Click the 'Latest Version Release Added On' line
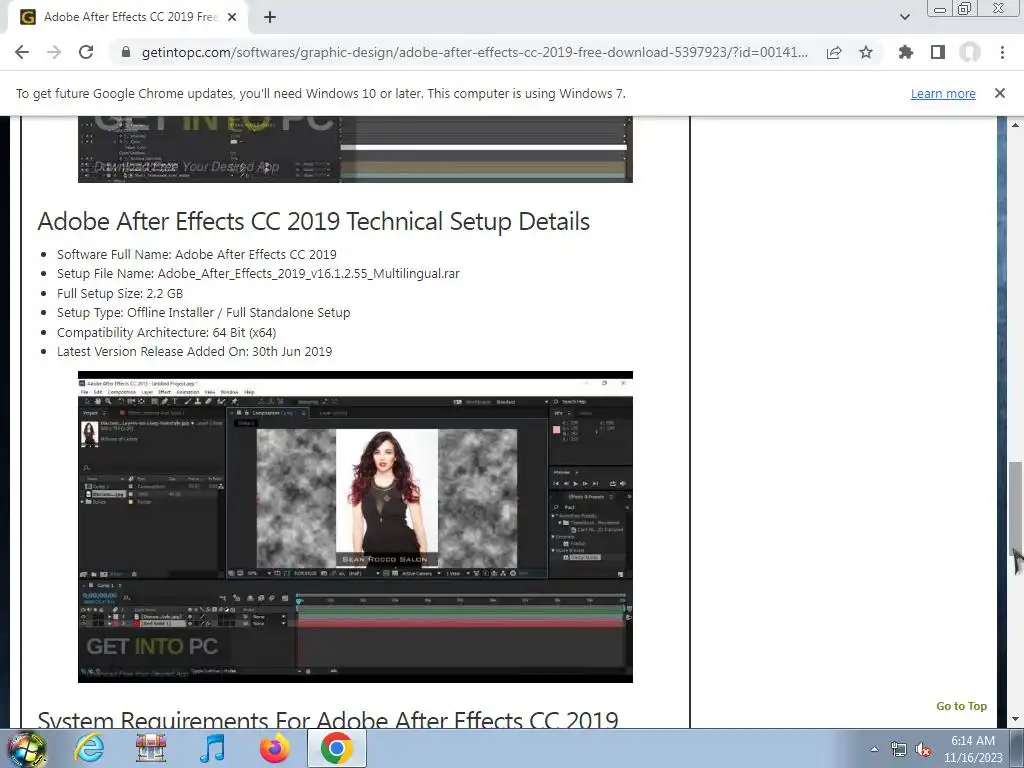This screenshot has height=768, width=1024. click(195, 351)
